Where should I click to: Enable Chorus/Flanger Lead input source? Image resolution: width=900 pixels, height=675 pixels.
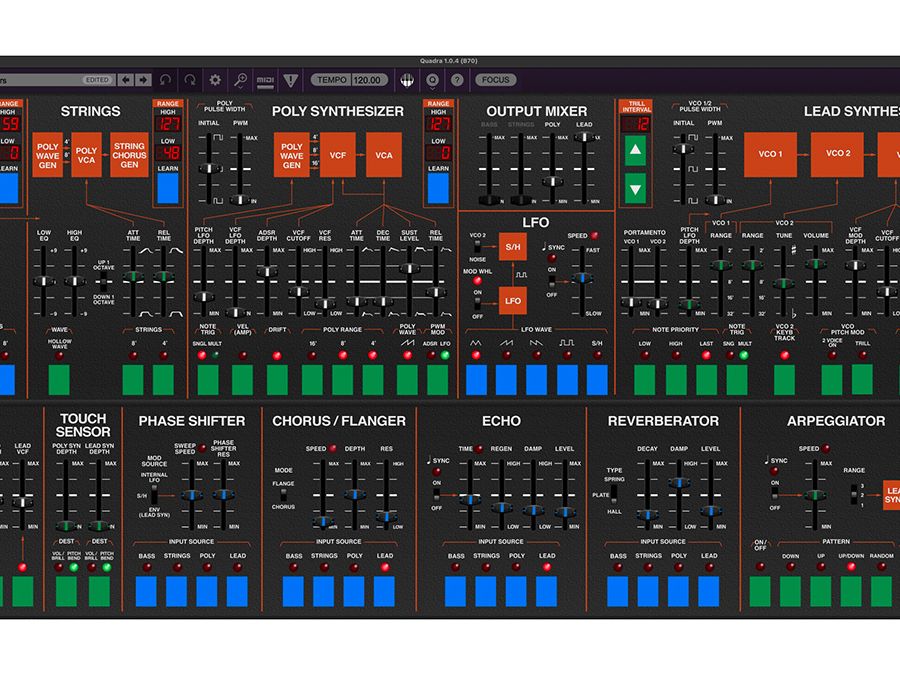click(385, 592)
